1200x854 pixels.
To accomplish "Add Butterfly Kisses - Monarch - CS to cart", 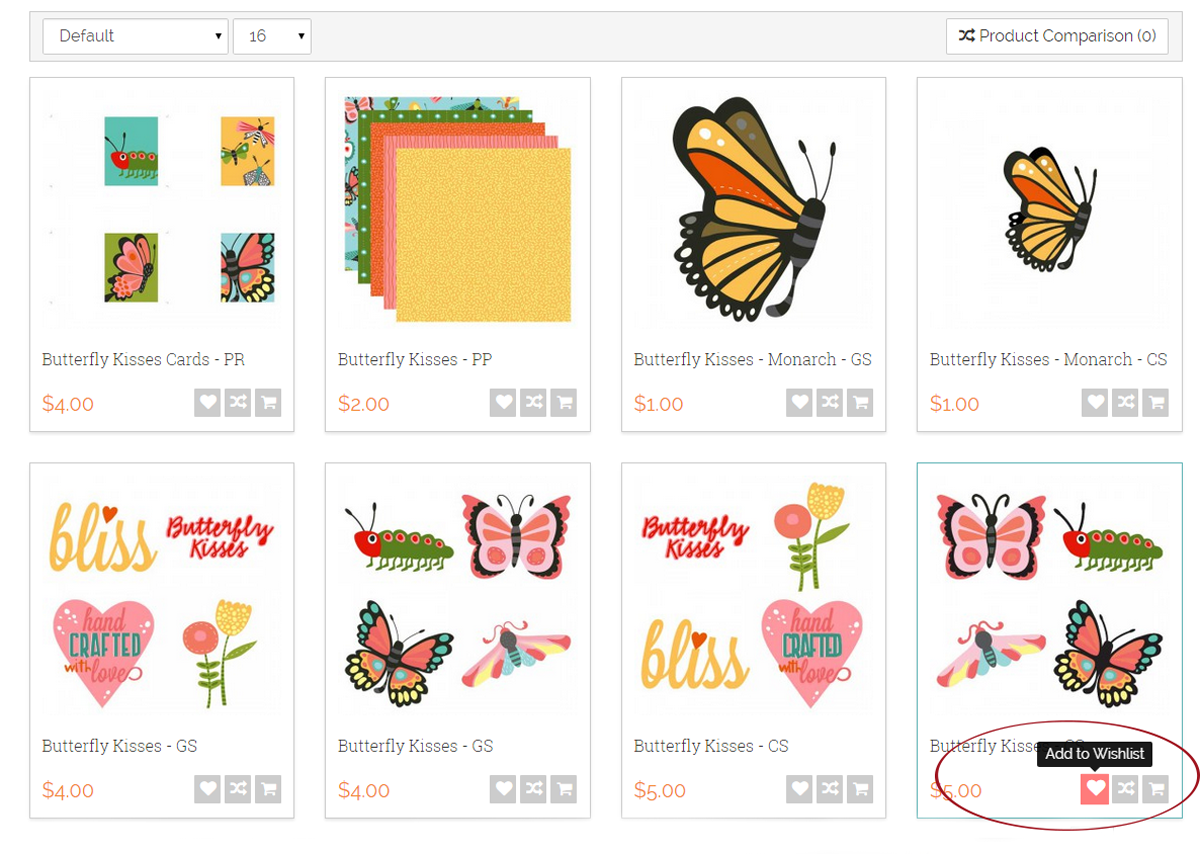I will point(1156,403).
